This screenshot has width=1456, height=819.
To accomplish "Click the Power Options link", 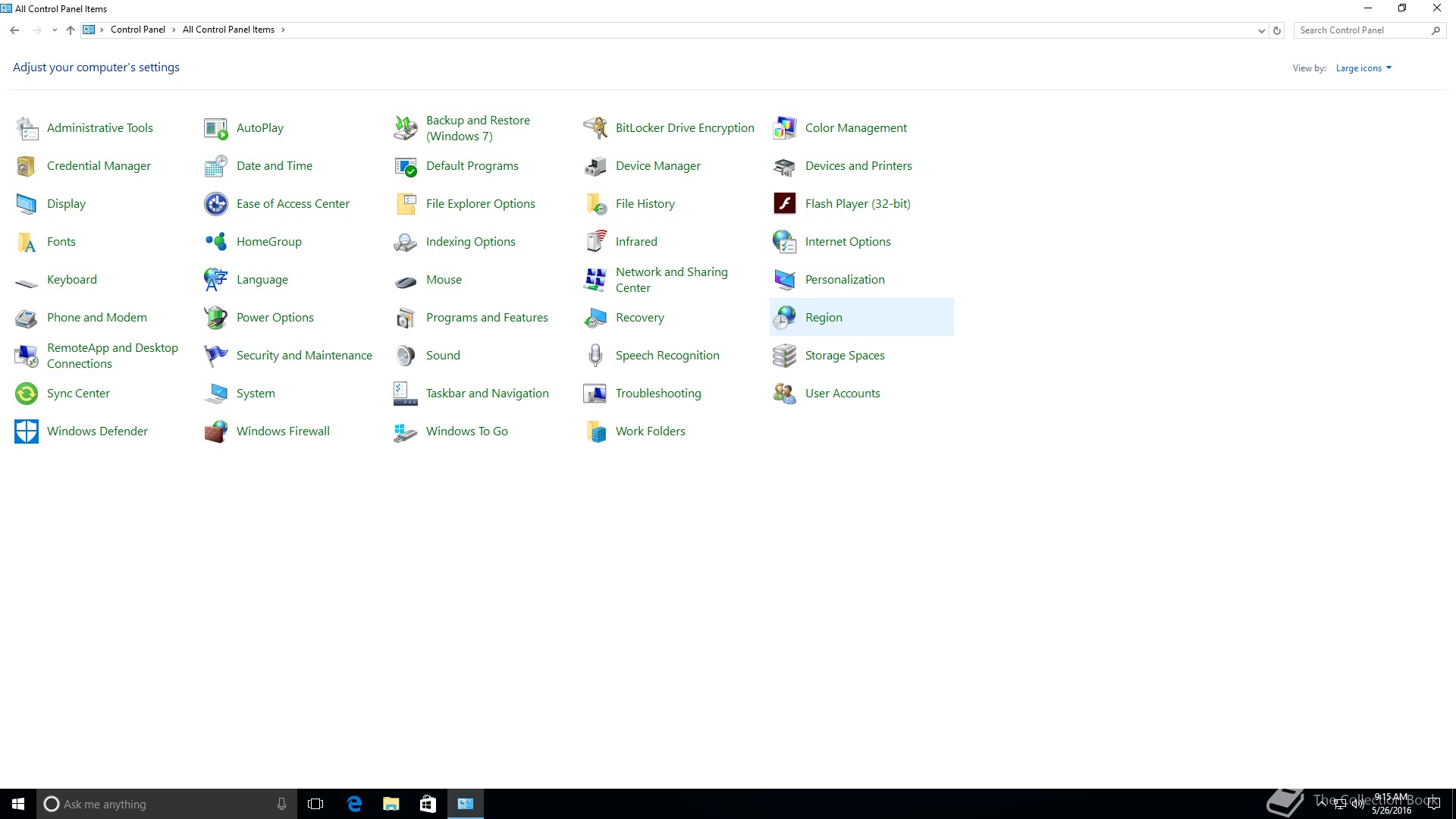I will pos(275,318).
